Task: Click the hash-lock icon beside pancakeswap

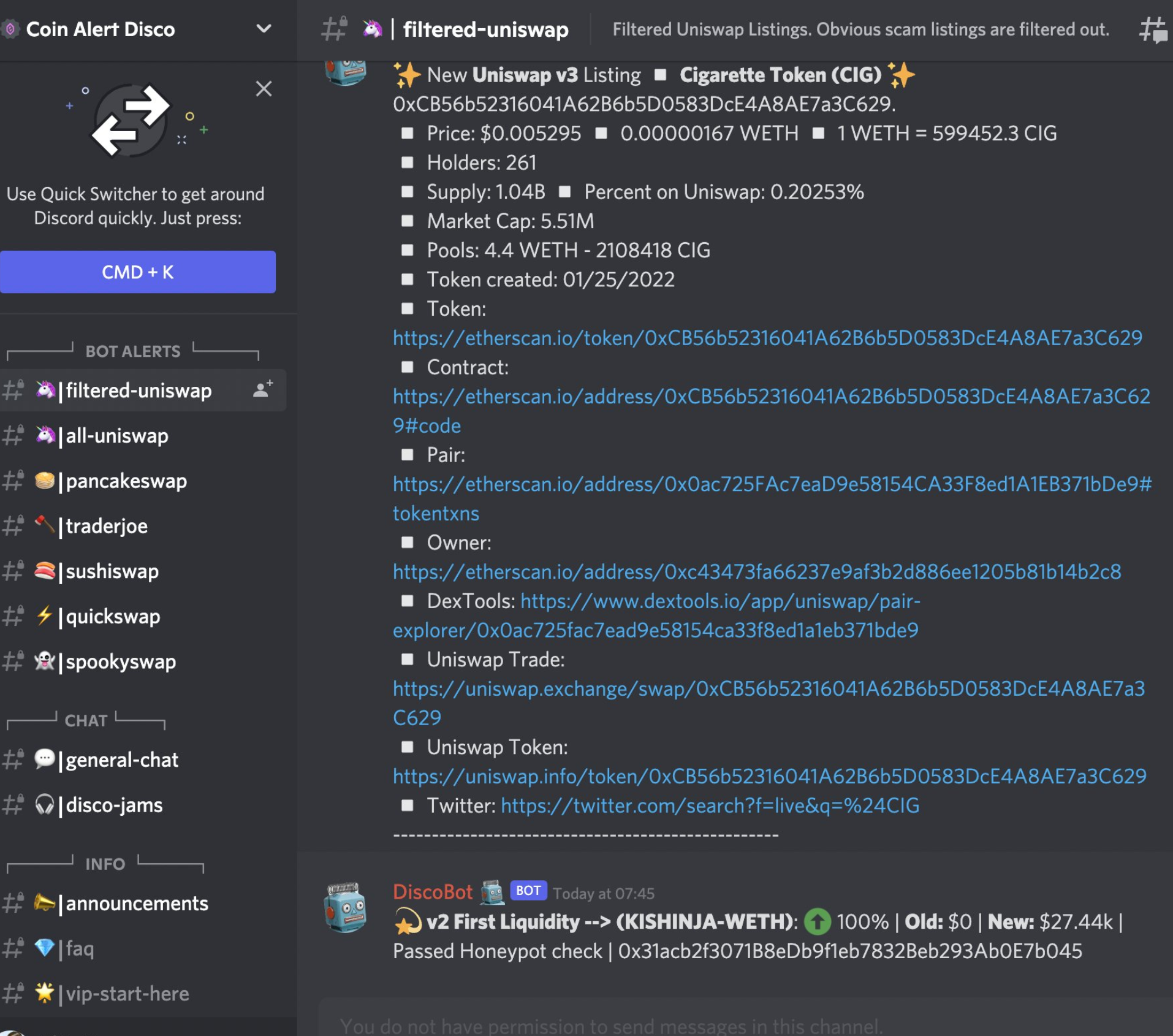Action: coord(13,481)
